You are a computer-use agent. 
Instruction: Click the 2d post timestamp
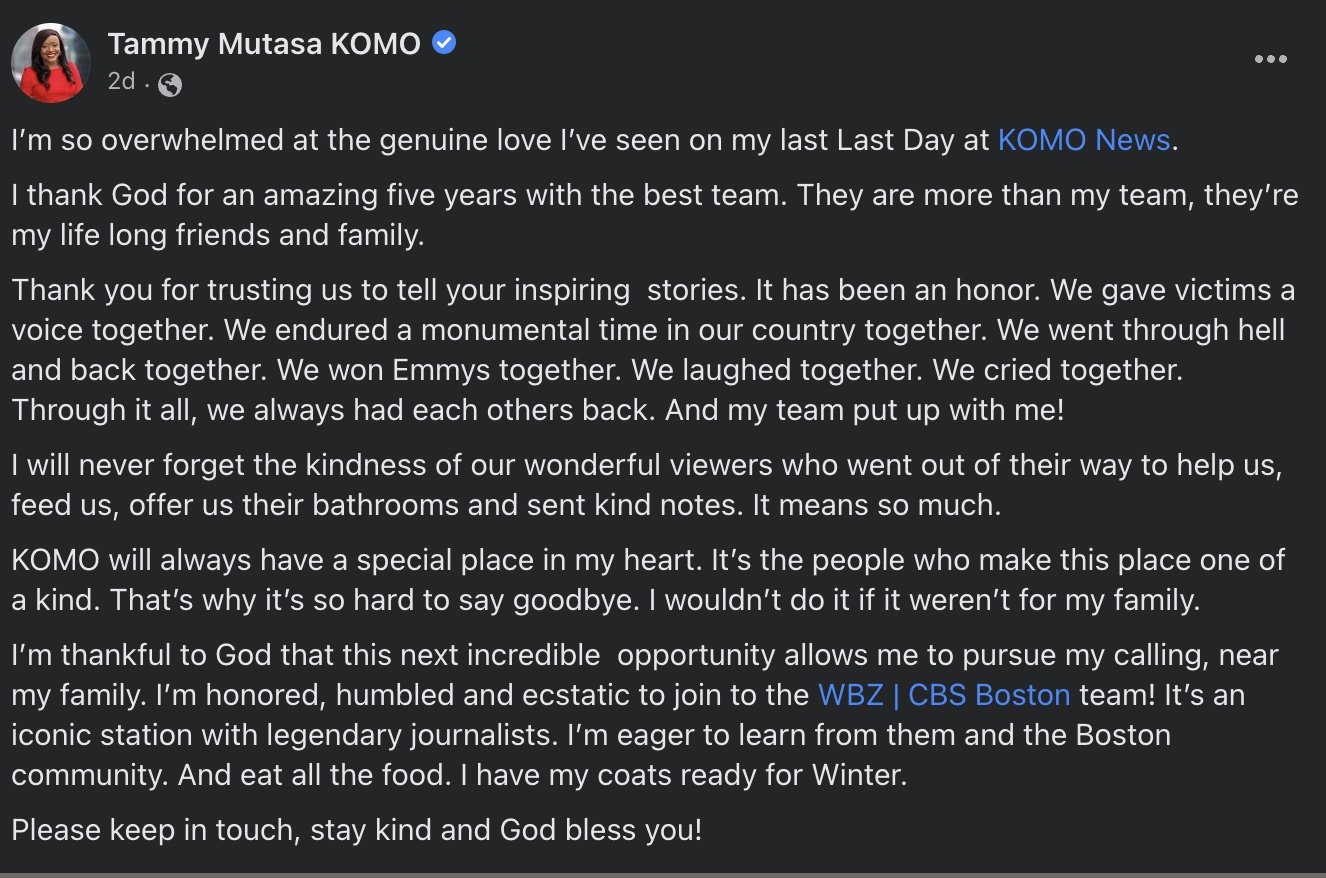[121, 82]
